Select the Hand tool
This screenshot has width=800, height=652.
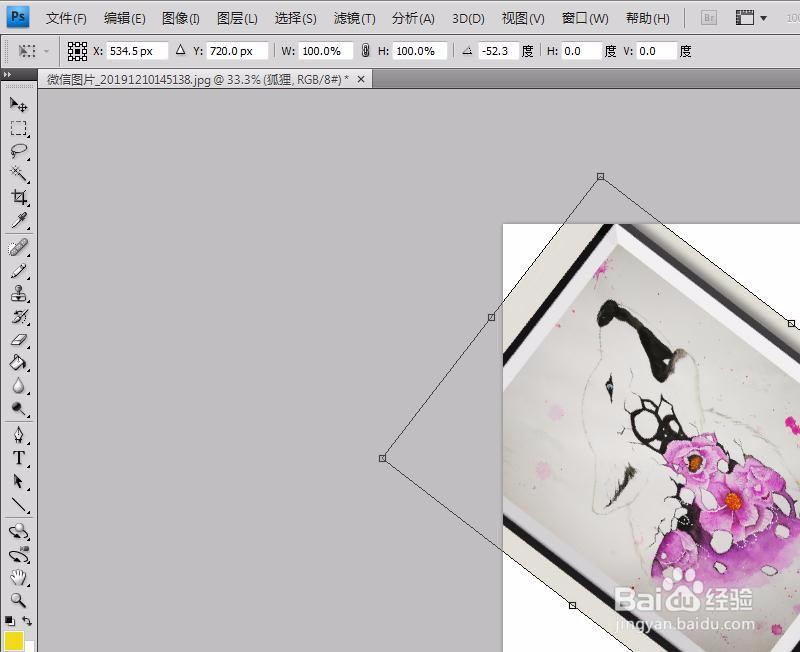click(x=18, y=578)
